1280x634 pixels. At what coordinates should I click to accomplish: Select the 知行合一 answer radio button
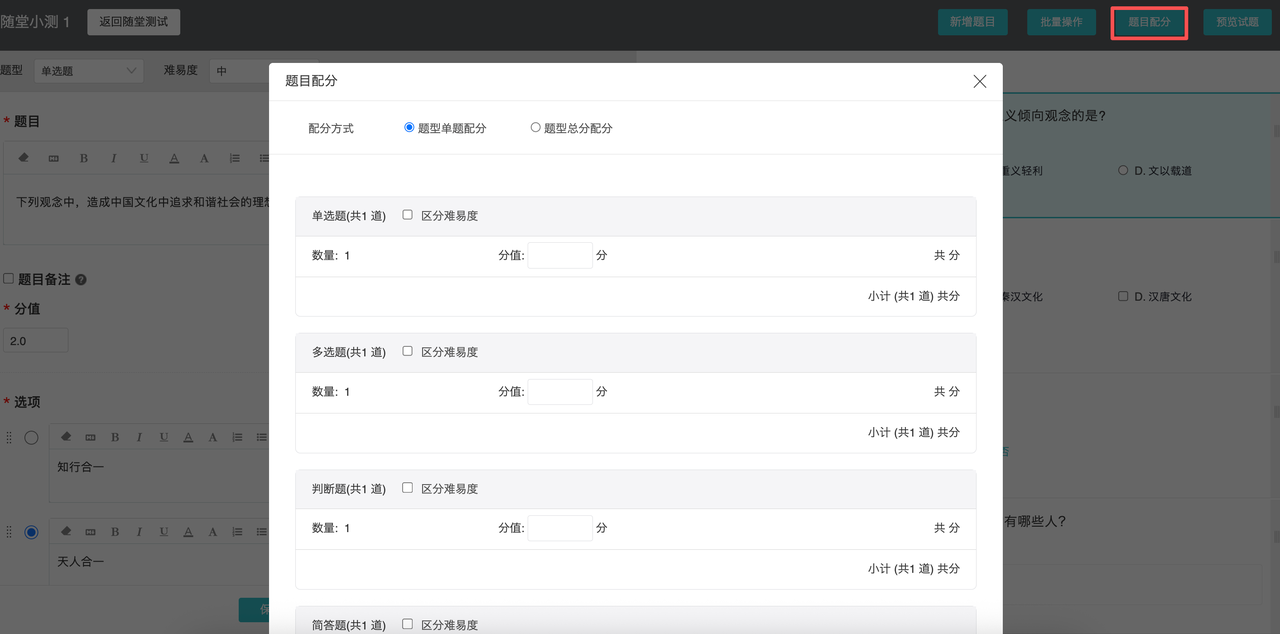(31, 438)
